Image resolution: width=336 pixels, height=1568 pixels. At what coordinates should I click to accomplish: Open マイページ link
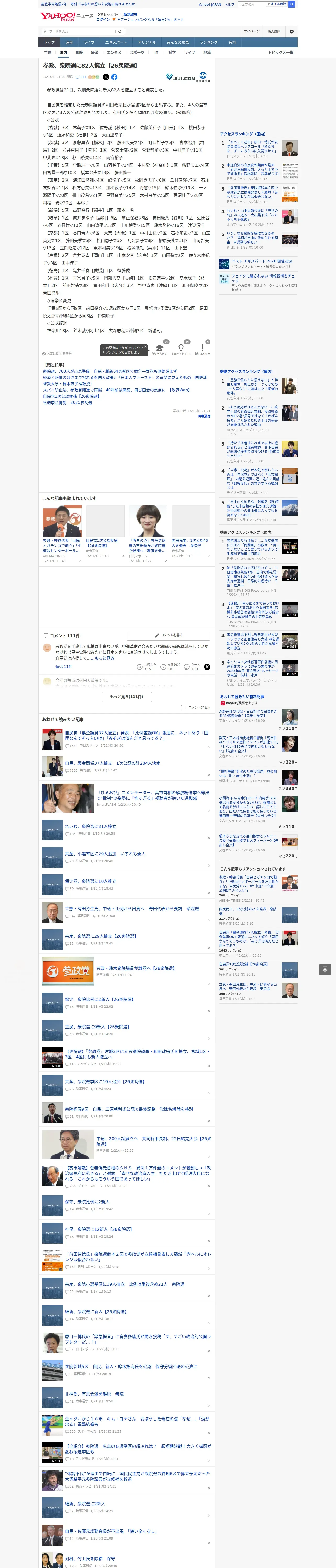click(x=252, y=31)
